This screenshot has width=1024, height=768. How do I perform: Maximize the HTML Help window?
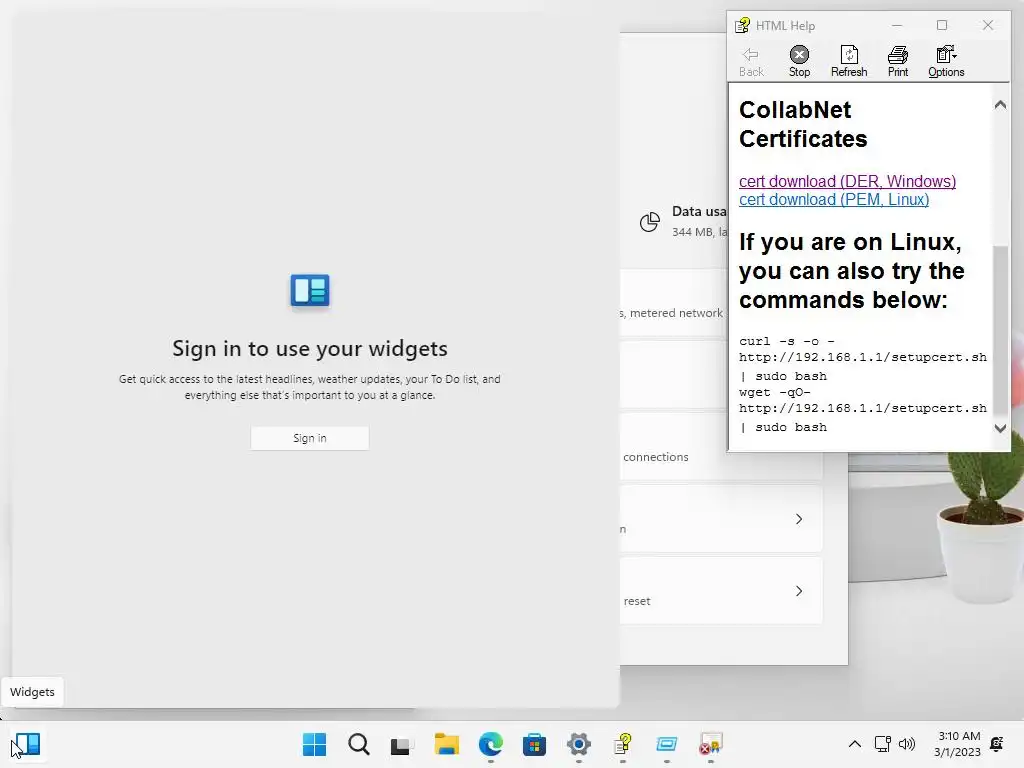[x=942, y=25]
